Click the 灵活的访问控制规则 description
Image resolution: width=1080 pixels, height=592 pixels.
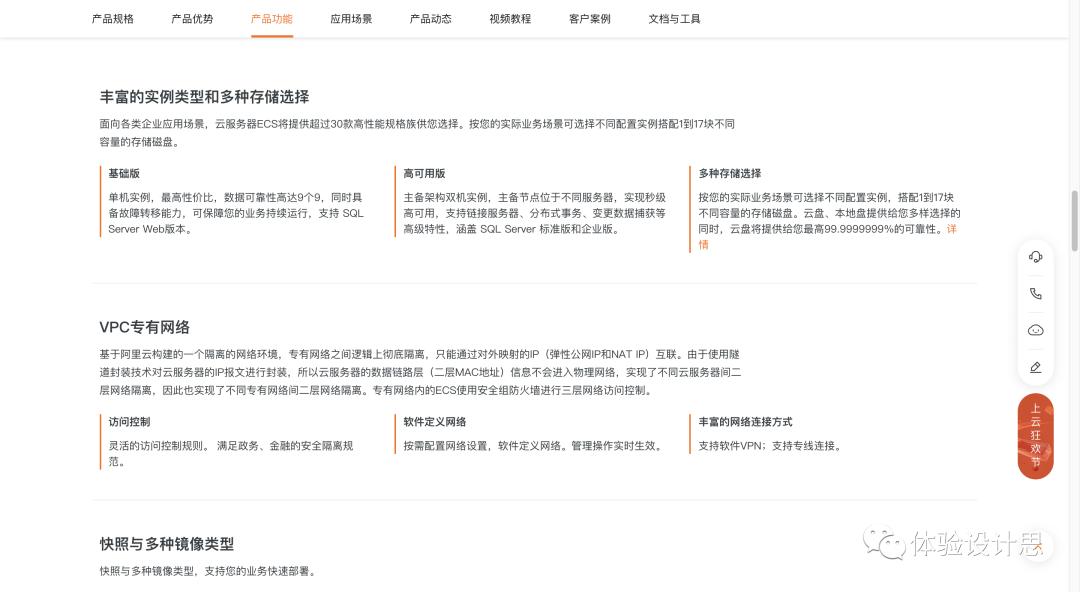(231, 453)
